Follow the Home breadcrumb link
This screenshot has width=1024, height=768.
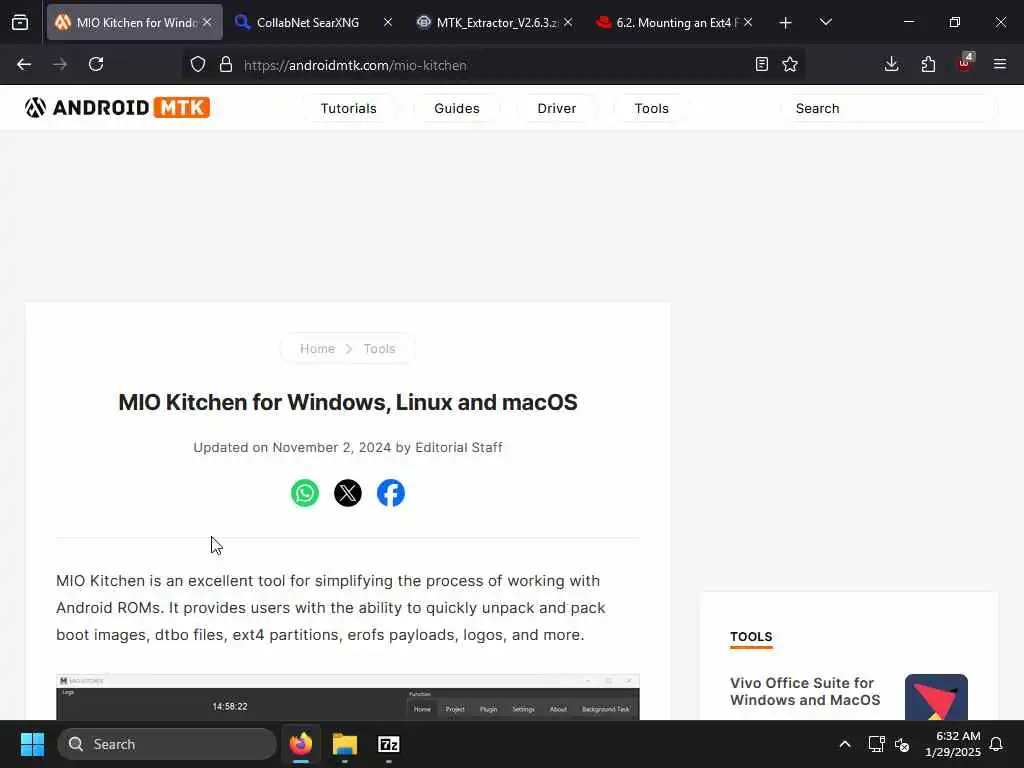317,349
